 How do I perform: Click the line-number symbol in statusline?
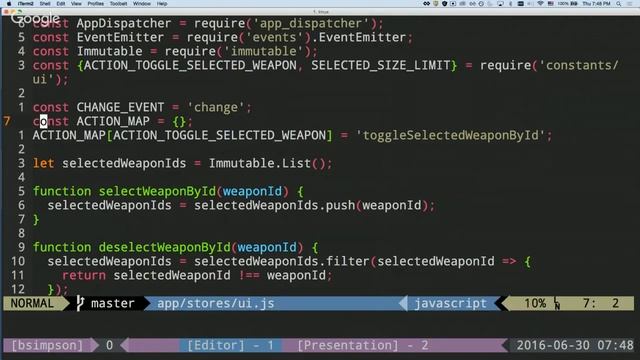(557, 303)
